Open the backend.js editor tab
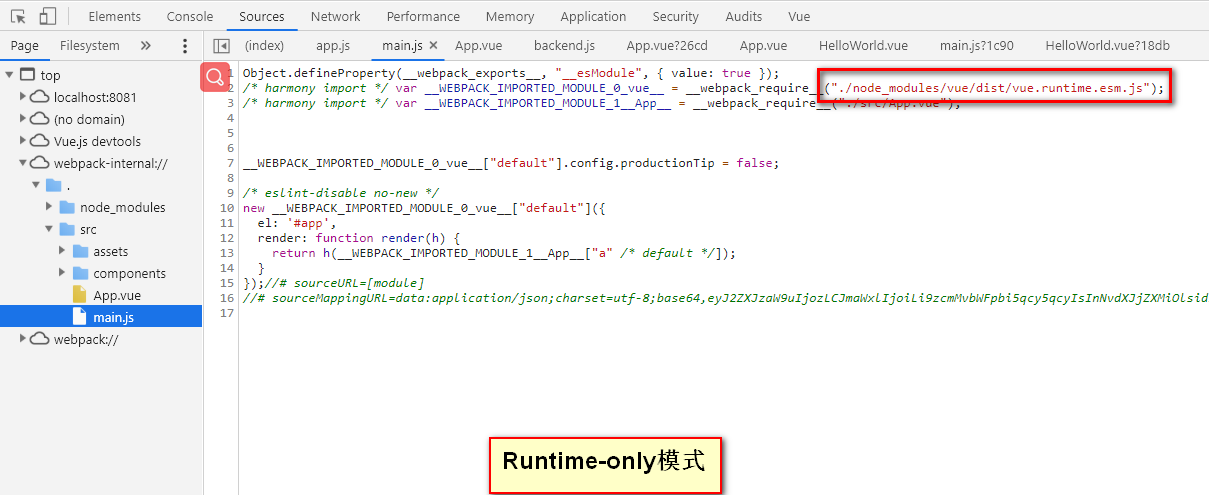The width and height of the screenshot is (1209, 495). coord(565,46)
